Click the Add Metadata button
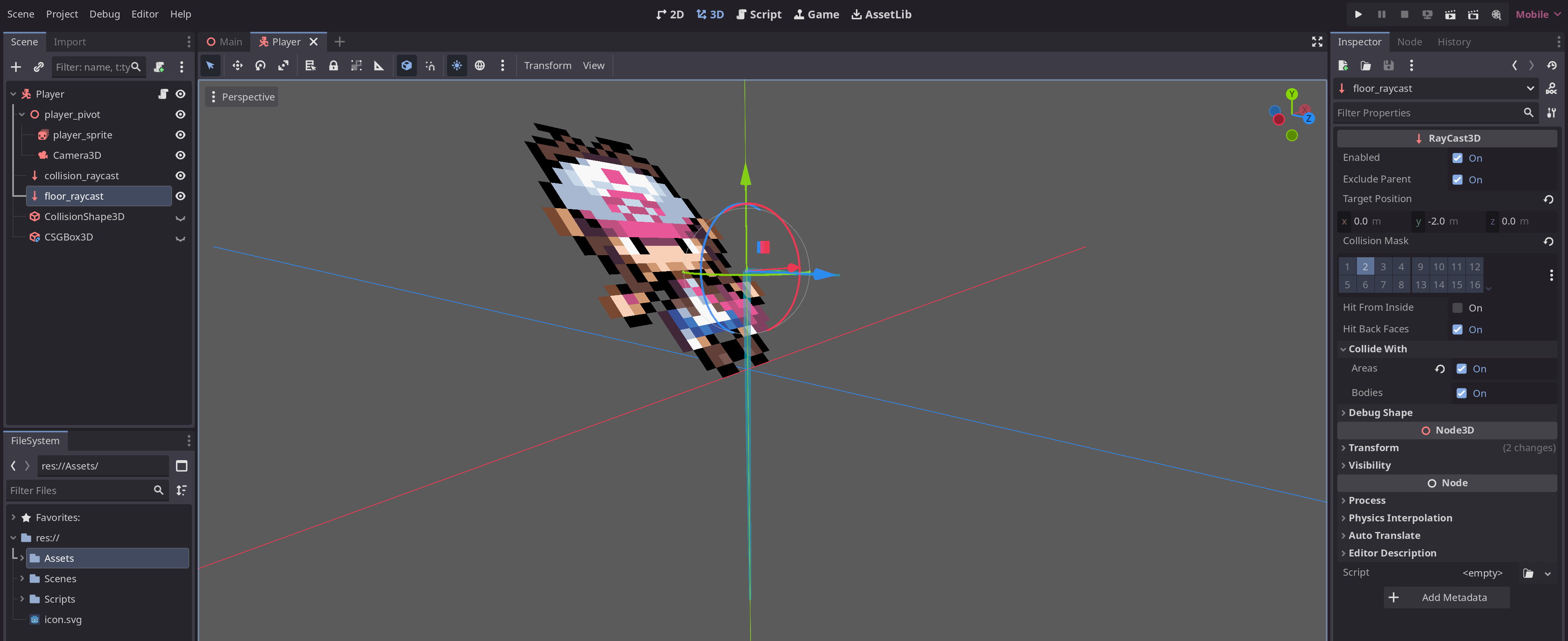1568x641 pixels. 1446,597
